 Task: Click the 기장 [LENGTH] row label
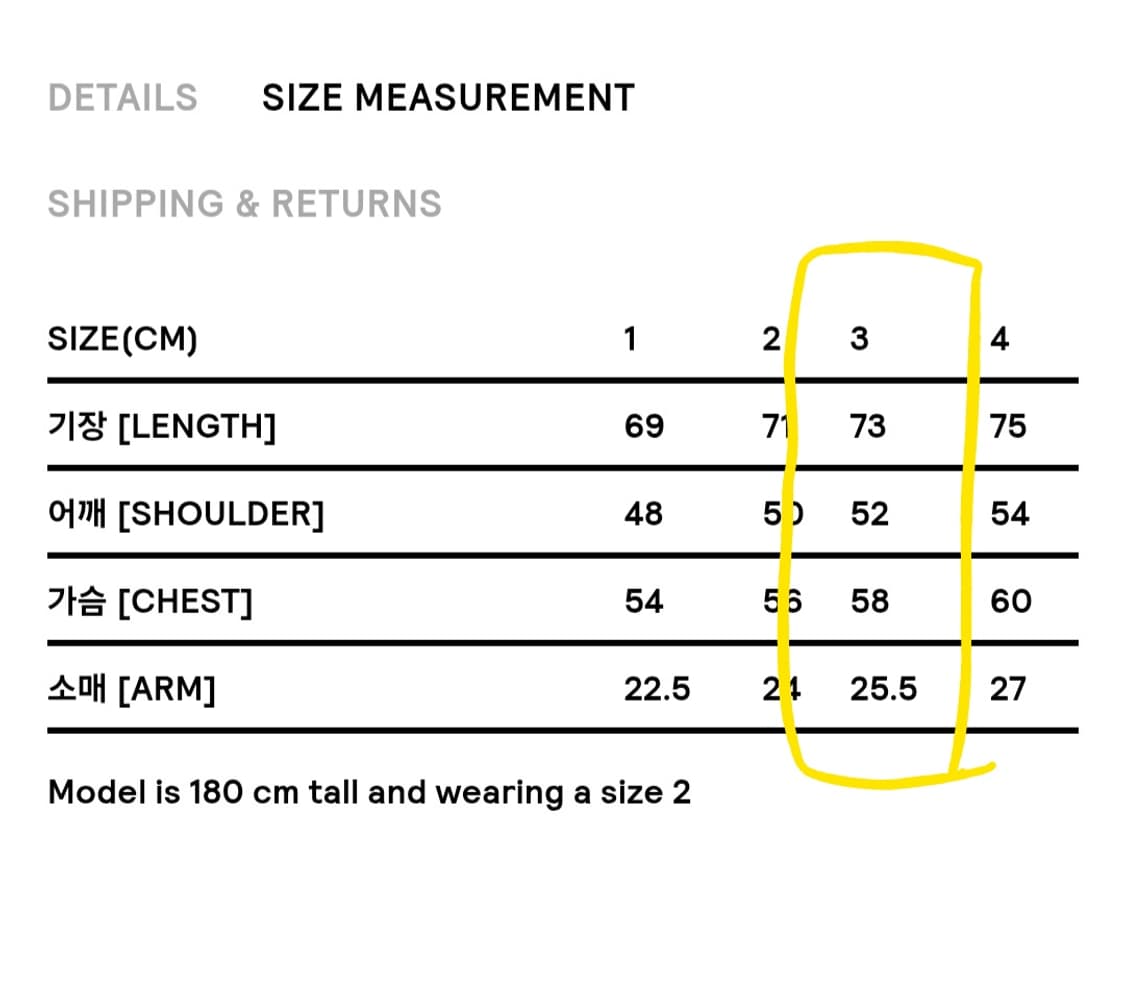[x=162, y=426]
